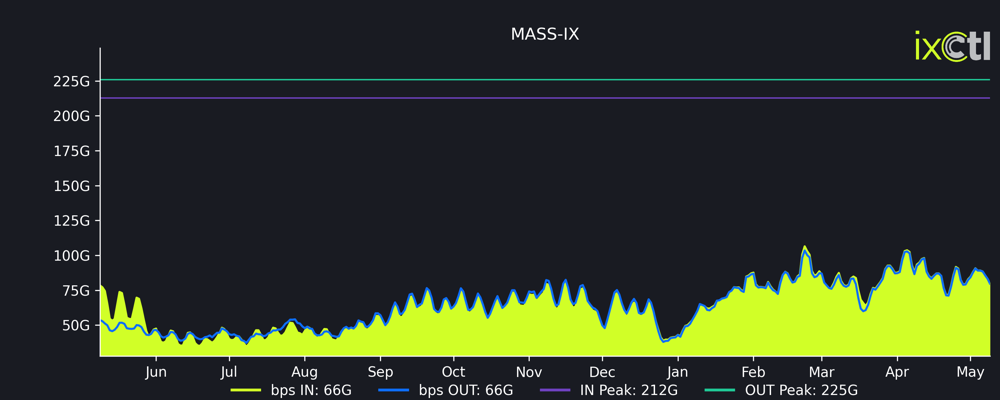
Task: Click the Mar x-axis label
Action: pyautogui.click(x=822, y=372)
